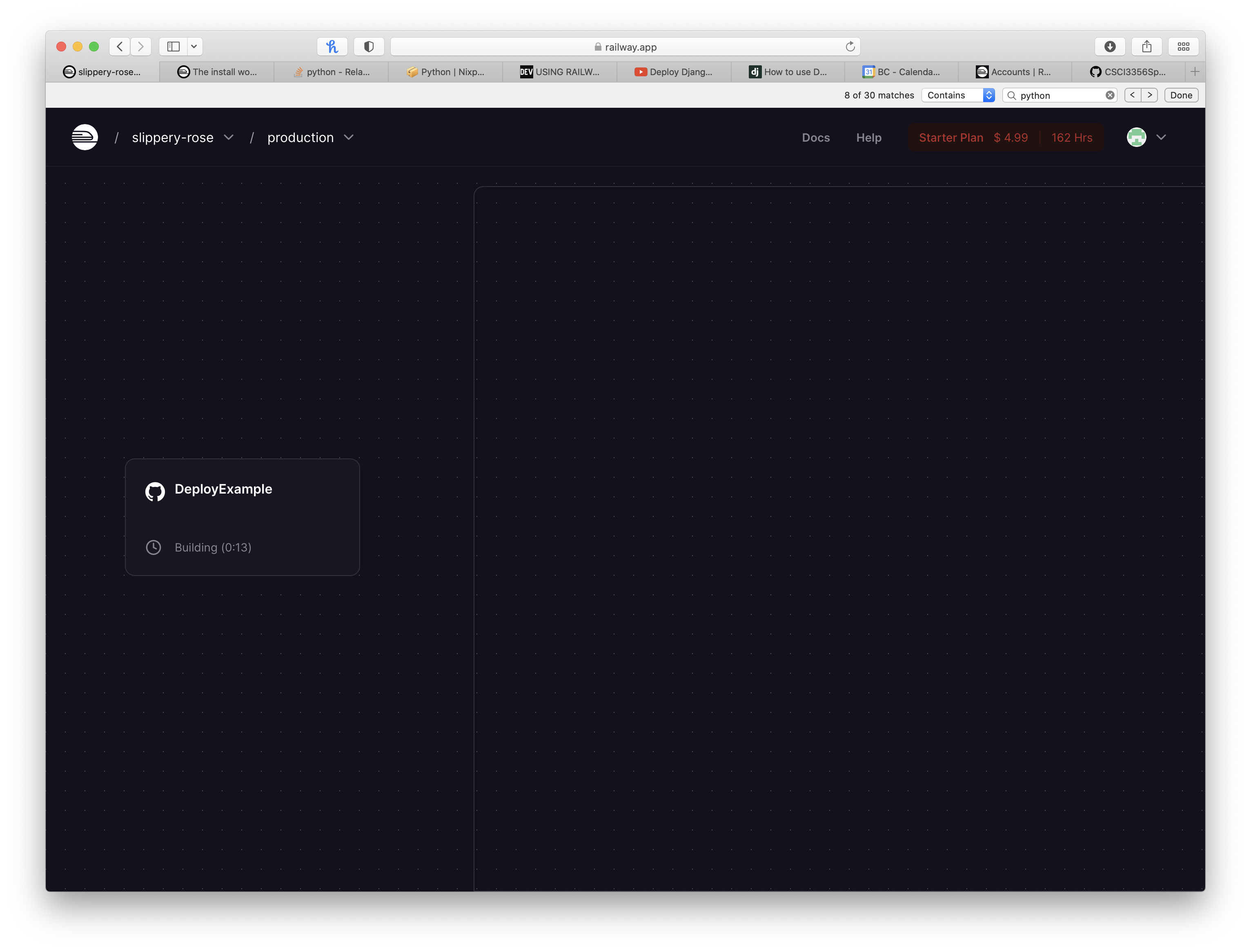The image size is (1251, 952).
Task: Click the Railway logo icon
Action: [85, 137]
